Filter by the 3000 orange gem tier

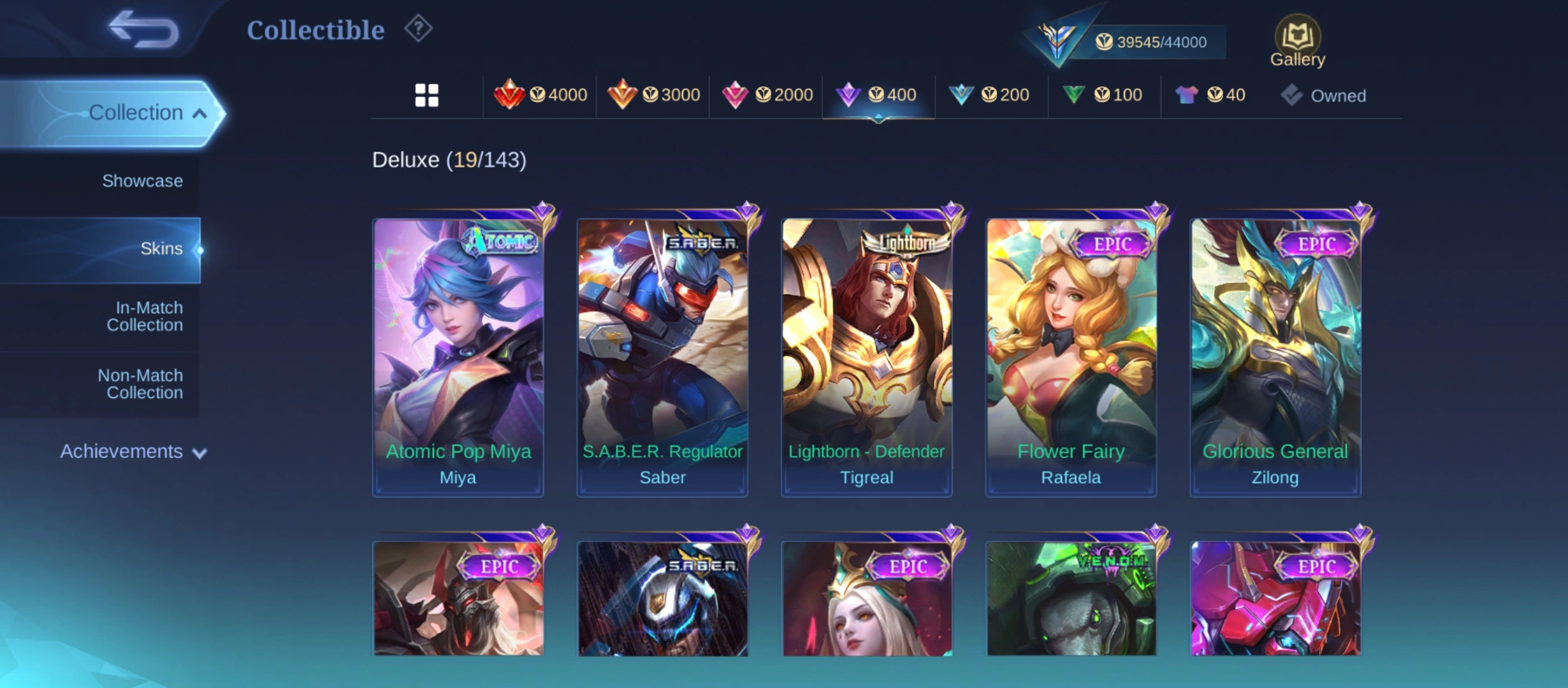pyautogui.click(x=653, y=95)
